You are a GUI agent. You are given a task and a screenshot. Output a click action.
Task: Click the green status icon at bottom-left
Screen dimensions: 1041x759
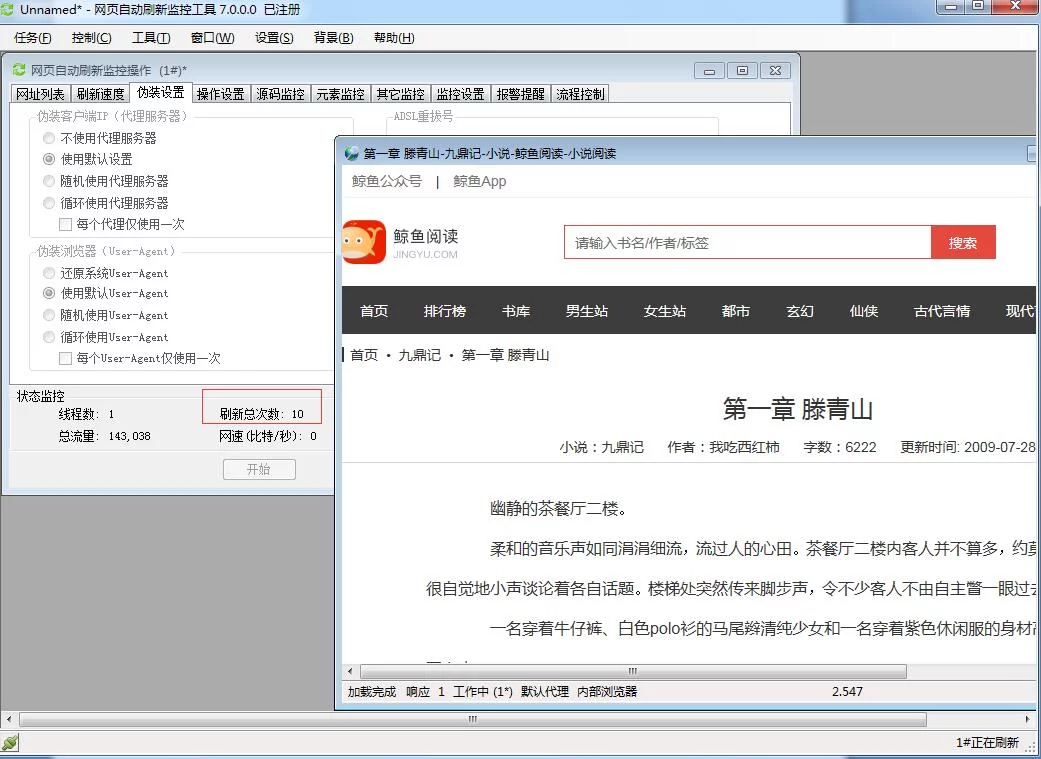click(9, 742)
